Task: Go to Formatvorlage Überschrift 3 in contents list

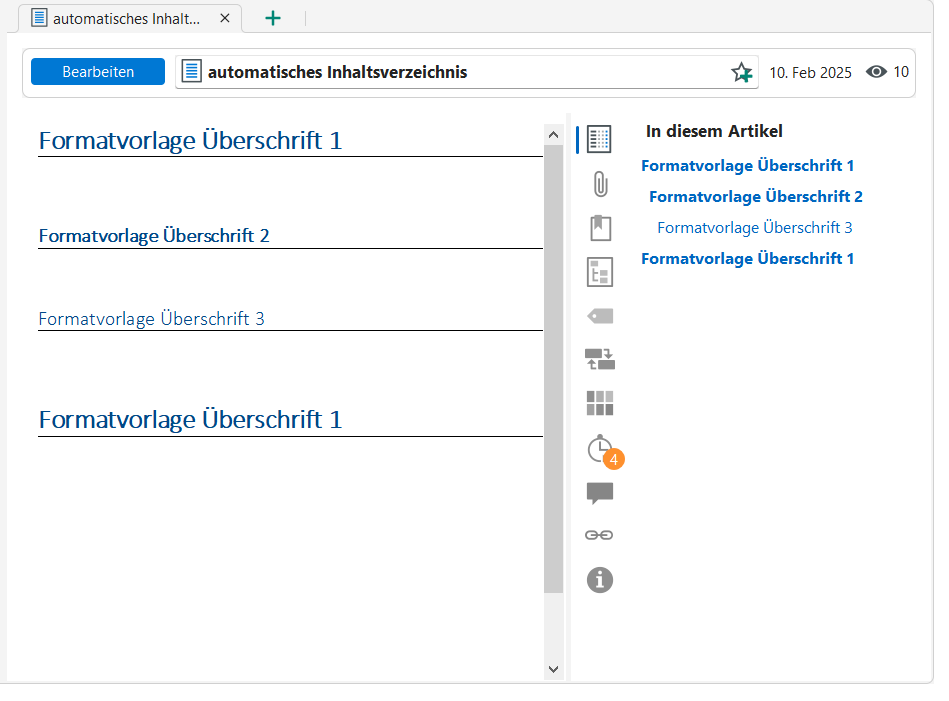Action: coord(754,228)
